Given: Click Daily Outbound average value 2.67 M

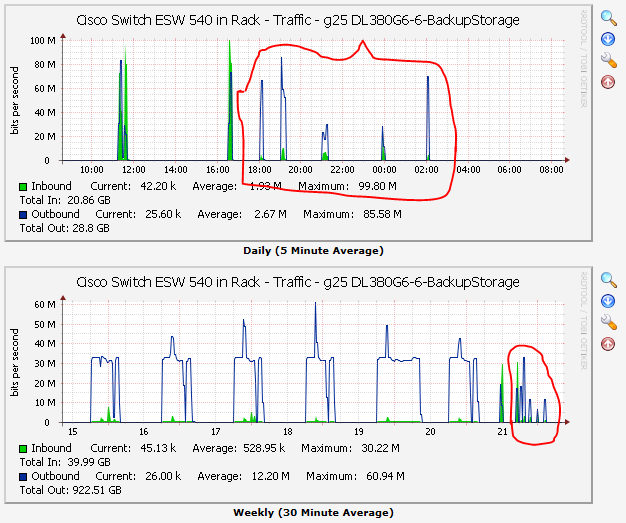Looking at the screenshot, I should point(270,214).
